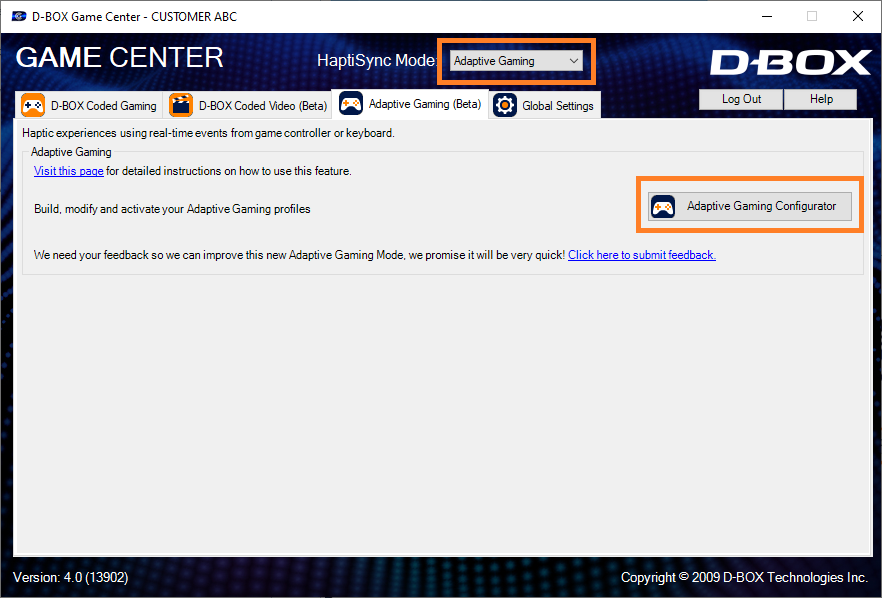The width and height of the screenshot is (882, 598).
Task: Click the 'Click here to submit feedback' link
Action: tap(641, 254)
